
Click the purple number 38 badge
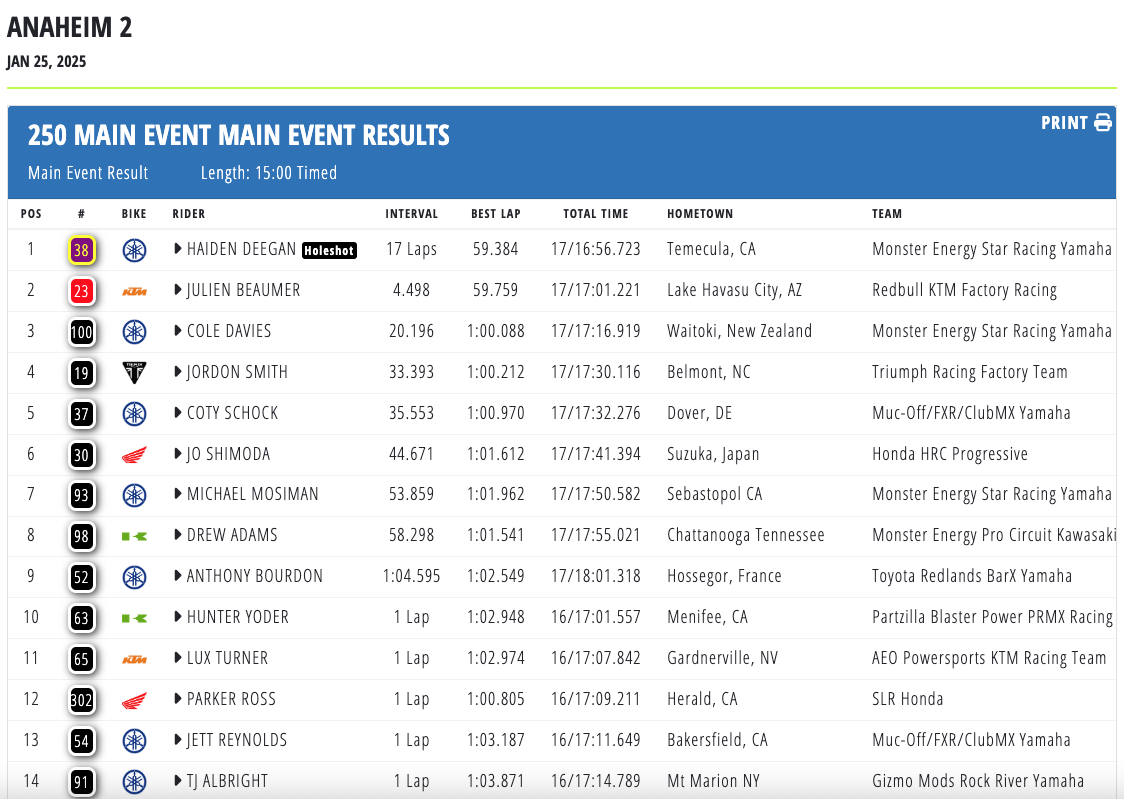pyautogui.click(x=82, y=250)
